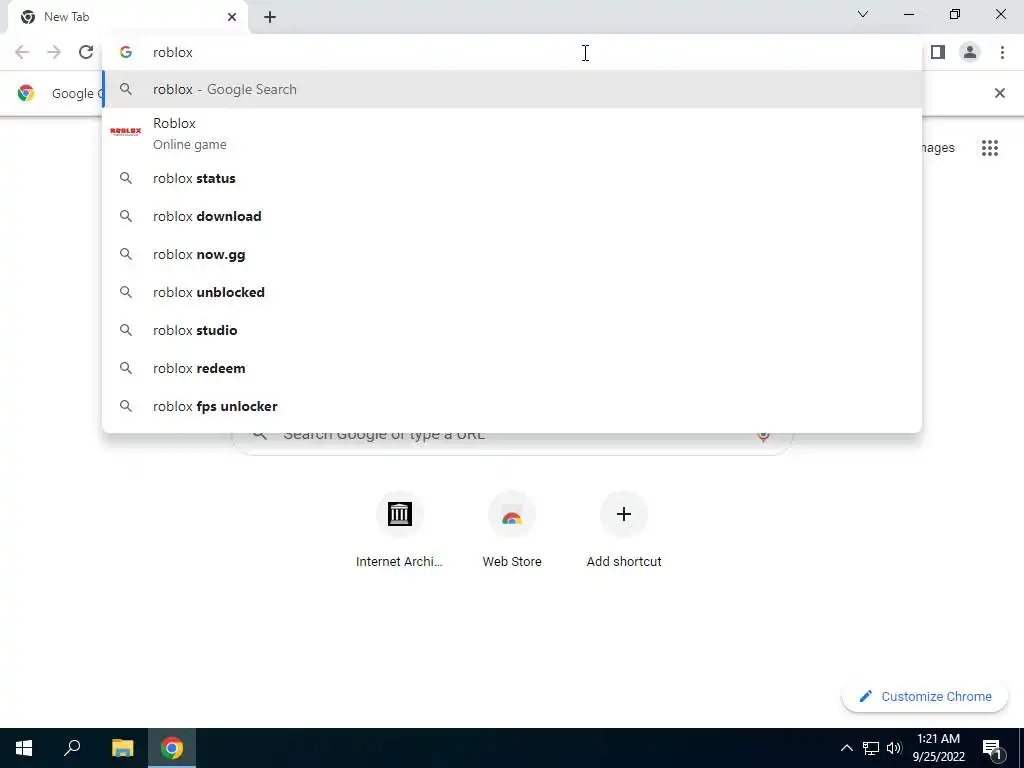The width and height of the screenshot is (1024, 768).
Task: Open Chrome's three-dot menu
Action: 1002,52
